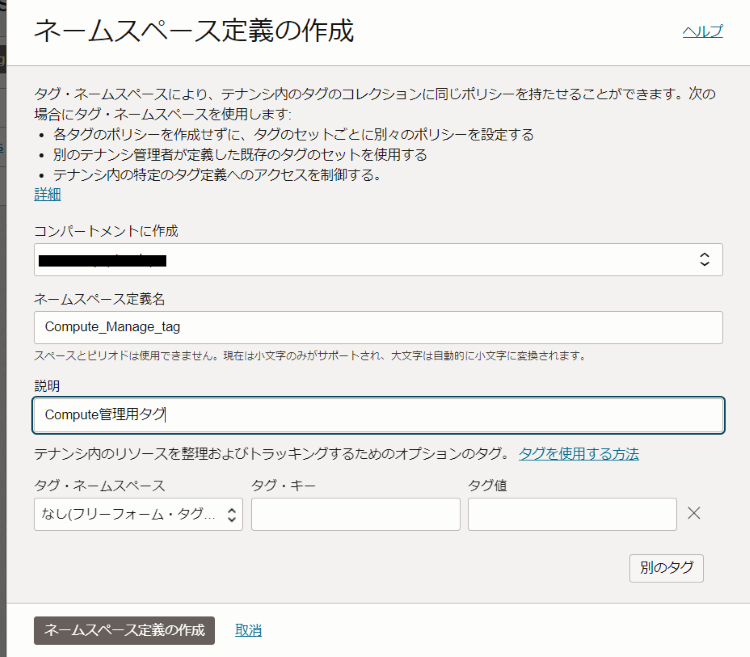Focus the field containing Compute管理用タグ

(x=378, y=414)
